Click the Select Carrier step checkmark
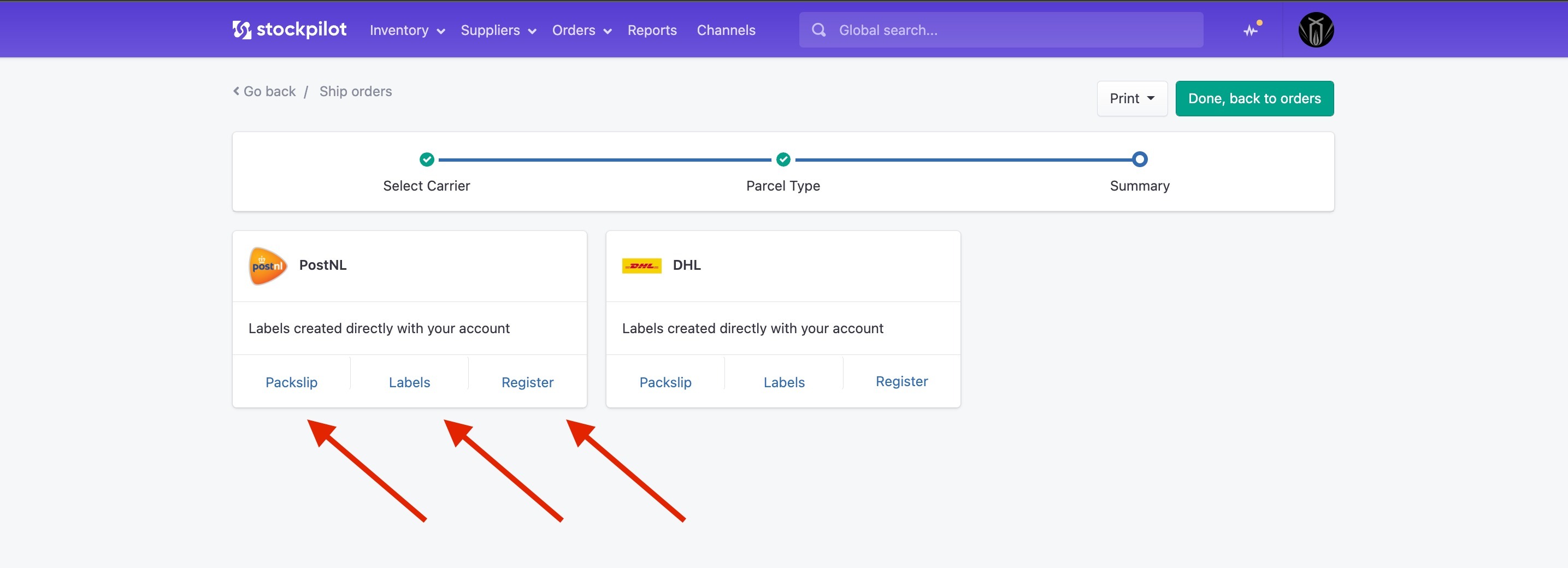The width and height of the screenshot is (1568, 568). point(427,159)
